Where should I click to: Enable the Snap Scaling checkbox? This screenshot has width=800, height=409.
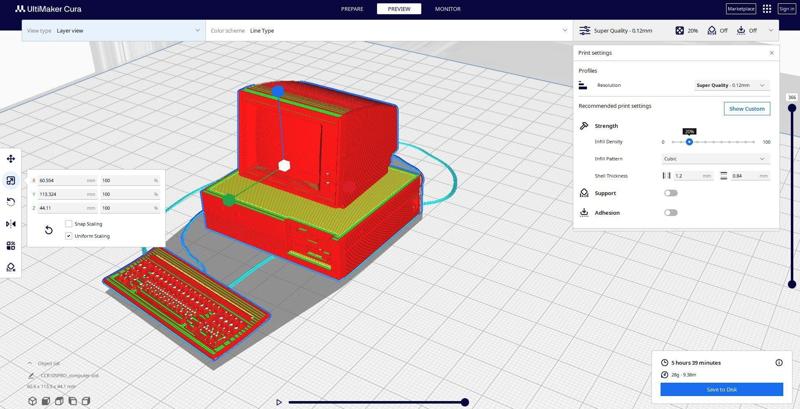[x=68, y=224]
